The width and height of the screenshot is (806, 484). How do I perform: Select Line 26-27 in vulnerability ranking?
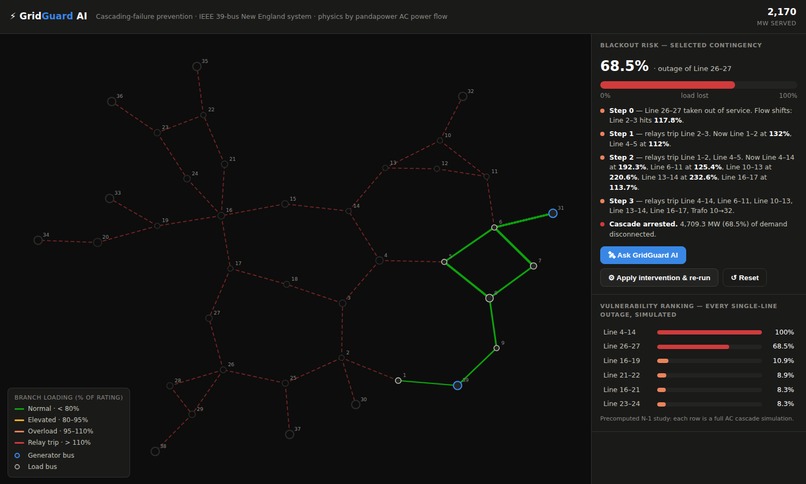(698, 346)
